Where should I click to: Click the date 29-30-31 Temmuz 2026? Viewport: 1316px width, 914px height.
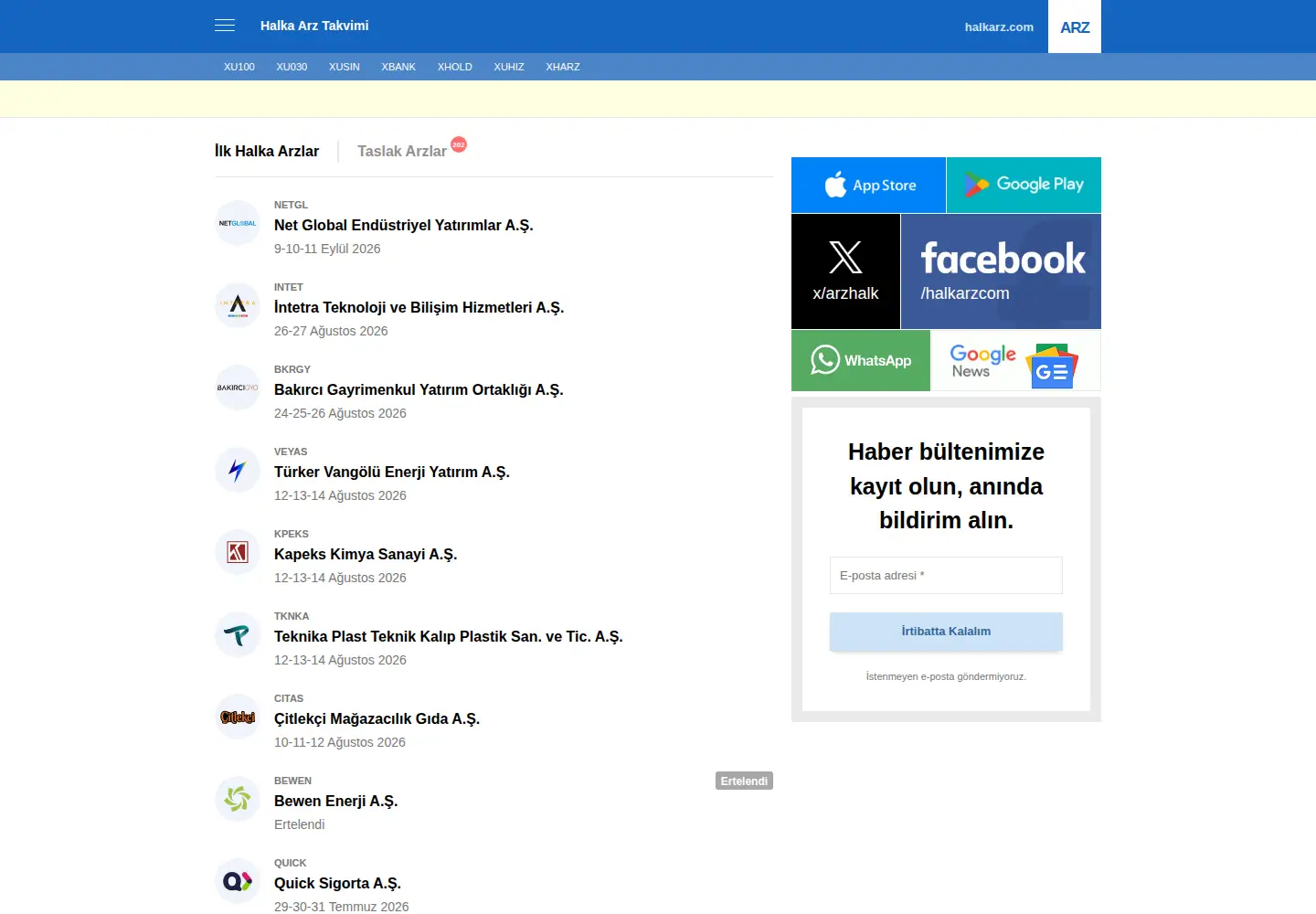point(342,907)
